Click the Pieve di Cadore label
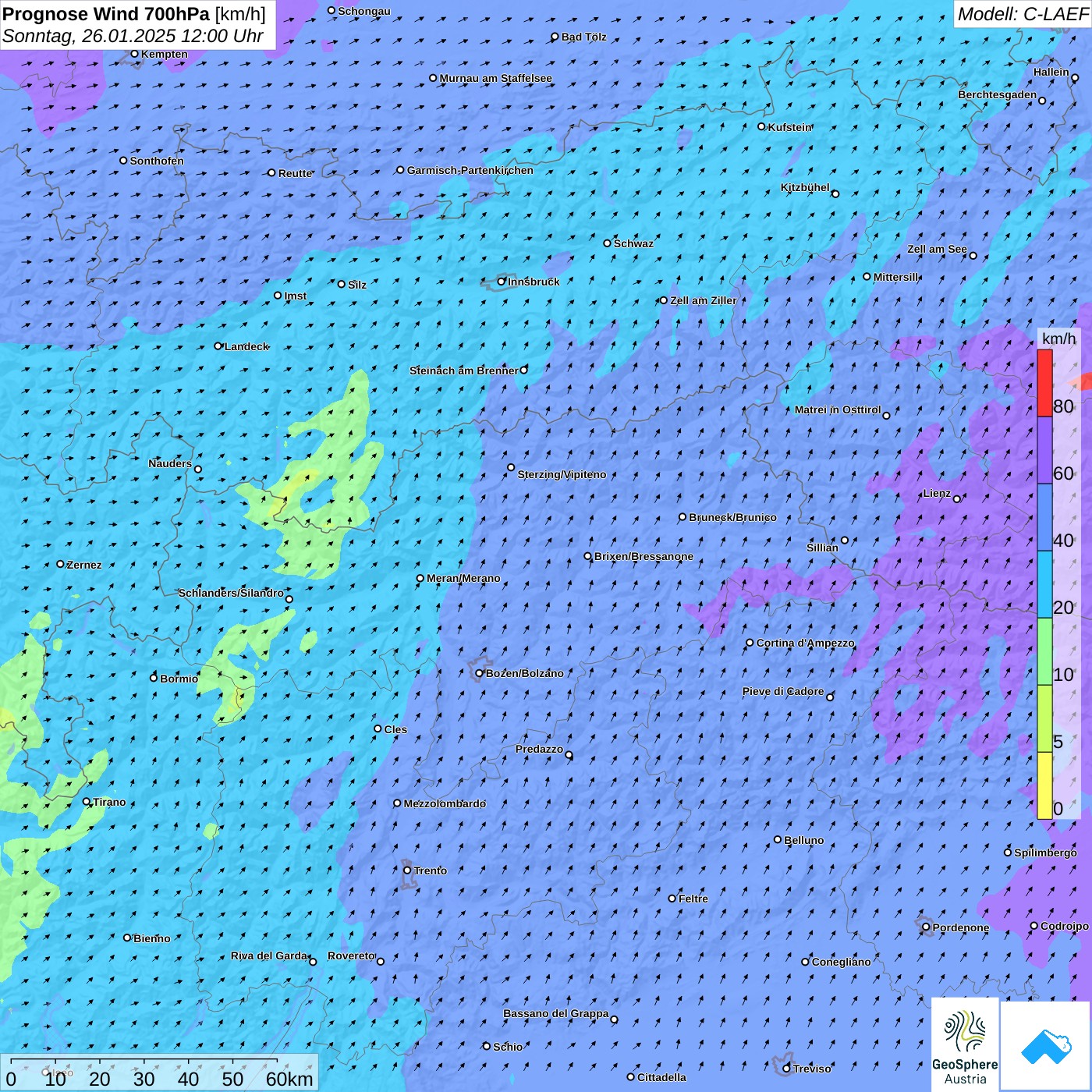The image size is (1092, 1092). point(783,691)
